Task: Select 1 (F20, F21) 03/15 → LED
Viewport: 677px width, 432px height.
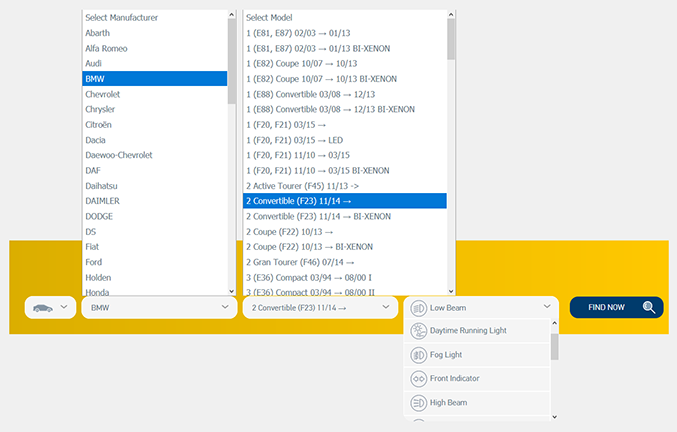Action: coord(345,140)
